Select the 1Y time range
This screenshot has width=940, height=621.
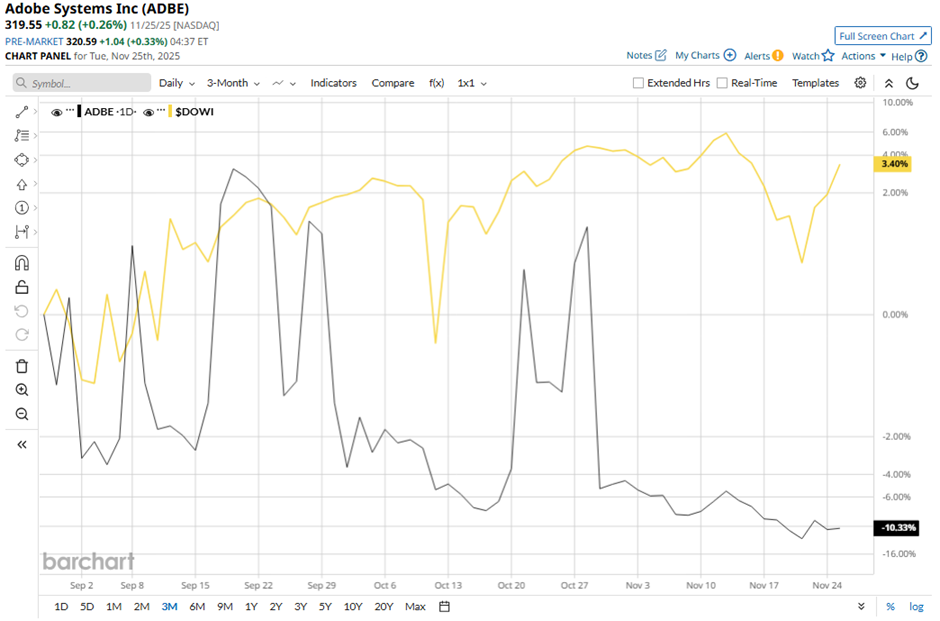(x=251, y=607)
